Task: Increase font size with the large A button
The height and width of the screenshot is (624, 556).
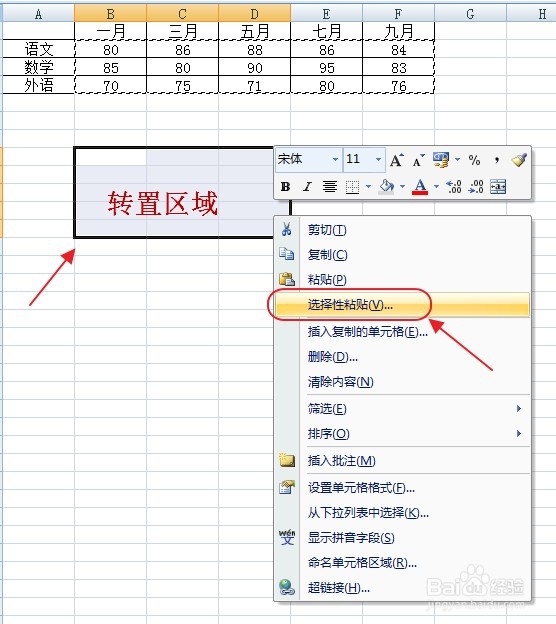Action: click(396, 160)
